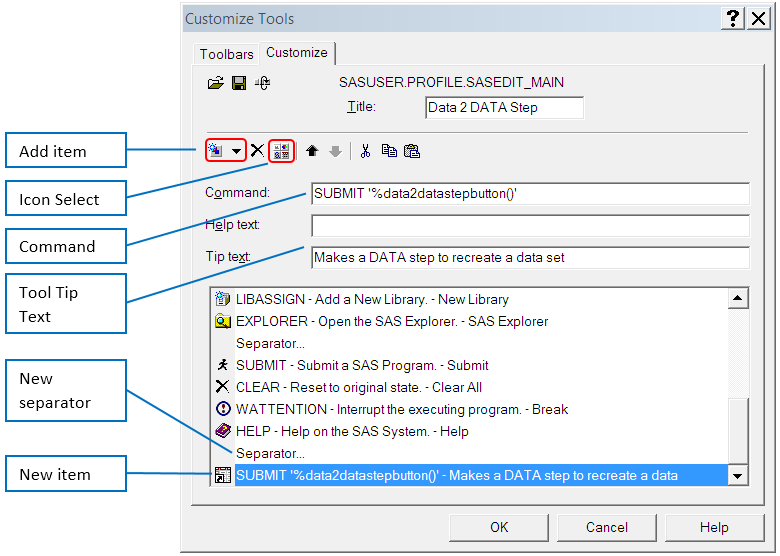Paste a tool with the clipboard icon
The image size is (780, 556).
pyautogui.click(x=411, y=151)
